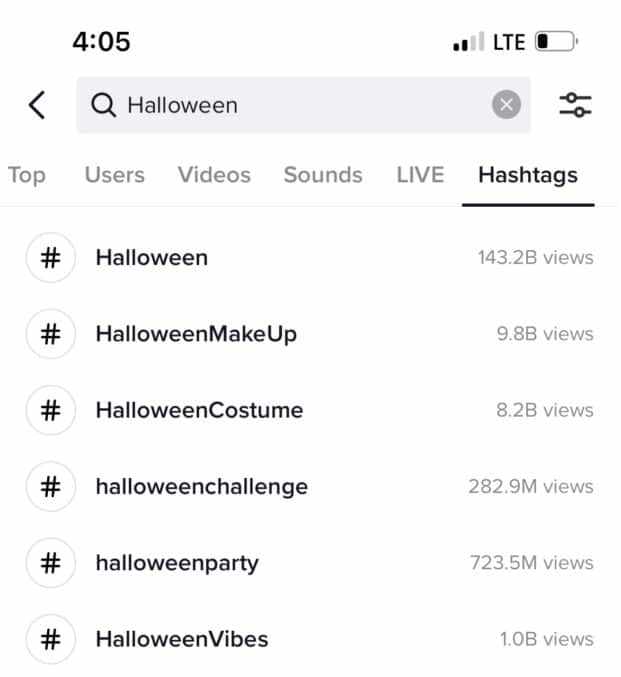Switch to the LIVE tab

pos(420,175)
